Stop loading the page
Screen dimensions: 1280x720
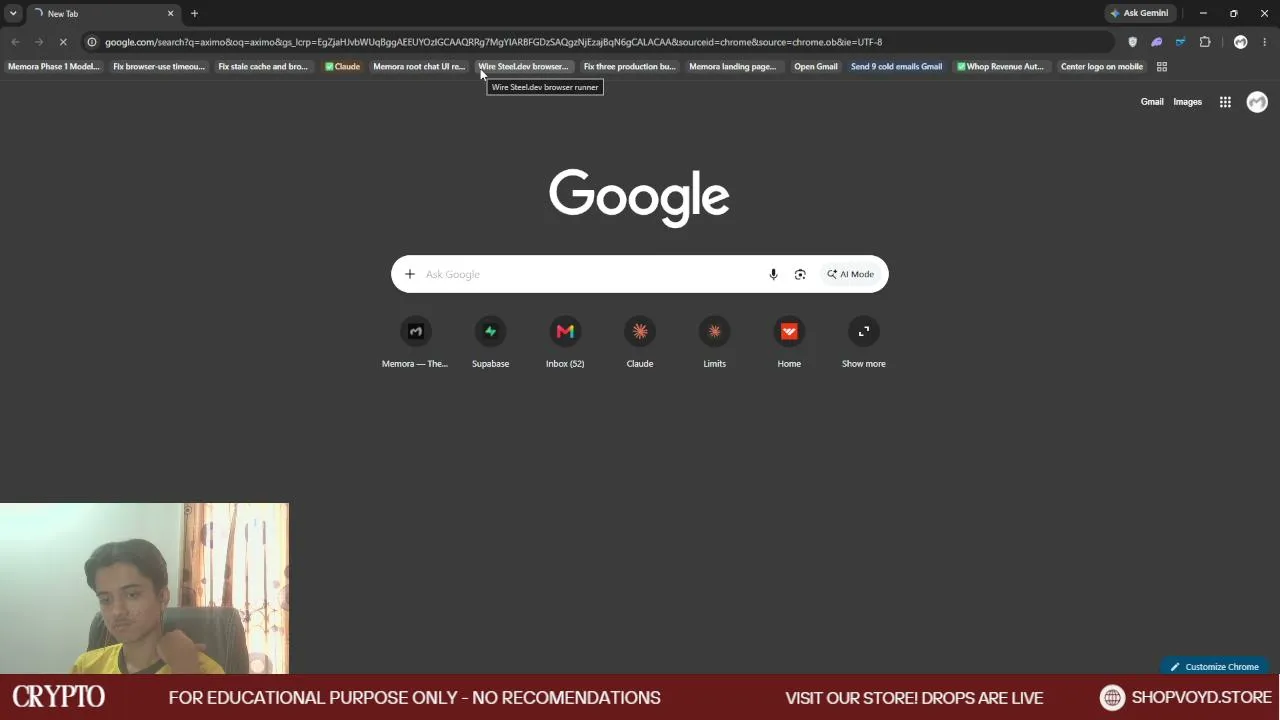(62, 42)
